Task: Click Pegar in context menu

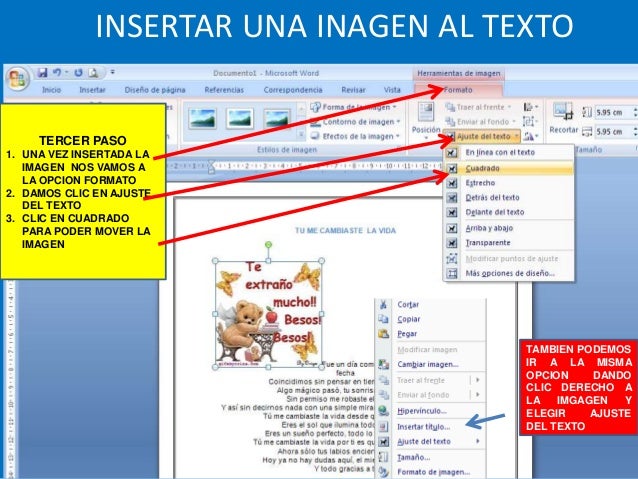Action: pos(430,334)
